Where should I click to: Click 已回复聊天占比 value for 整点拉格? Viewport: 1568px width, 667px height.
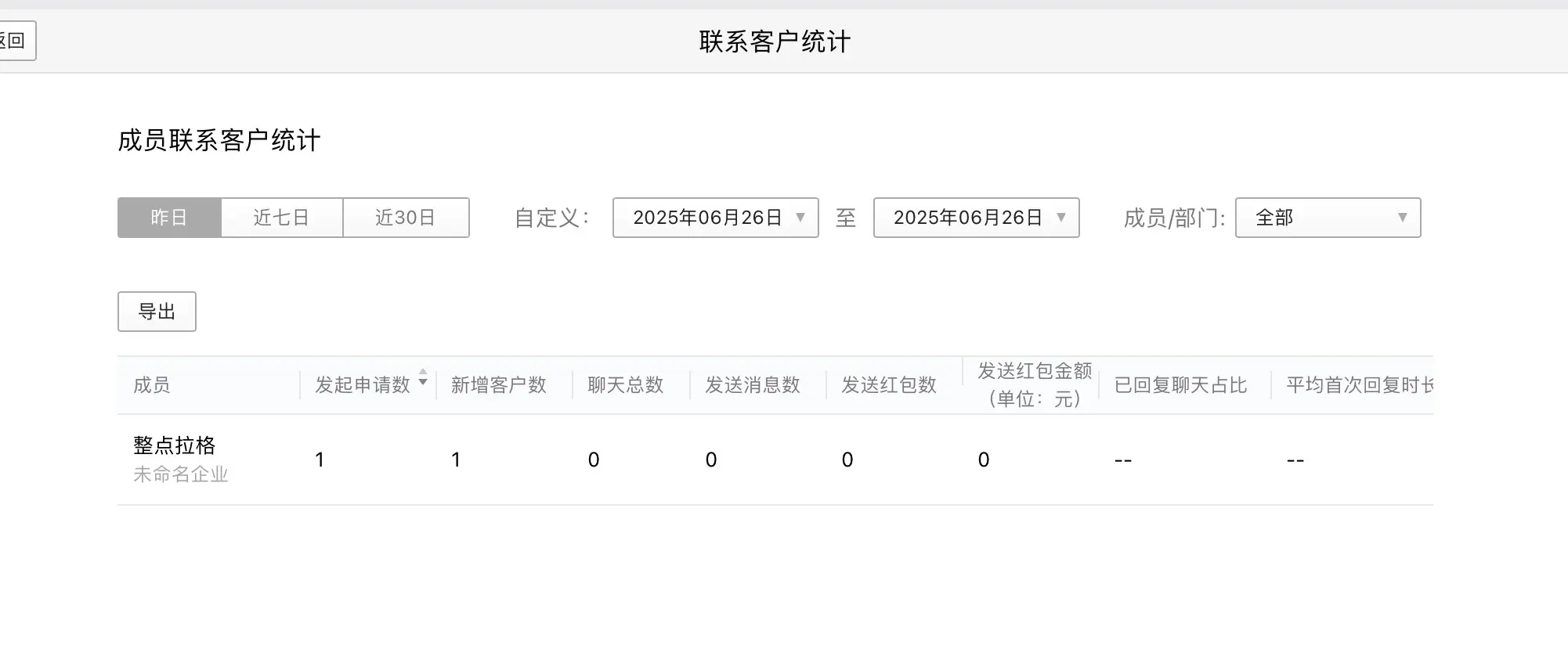coord(1123,460)
